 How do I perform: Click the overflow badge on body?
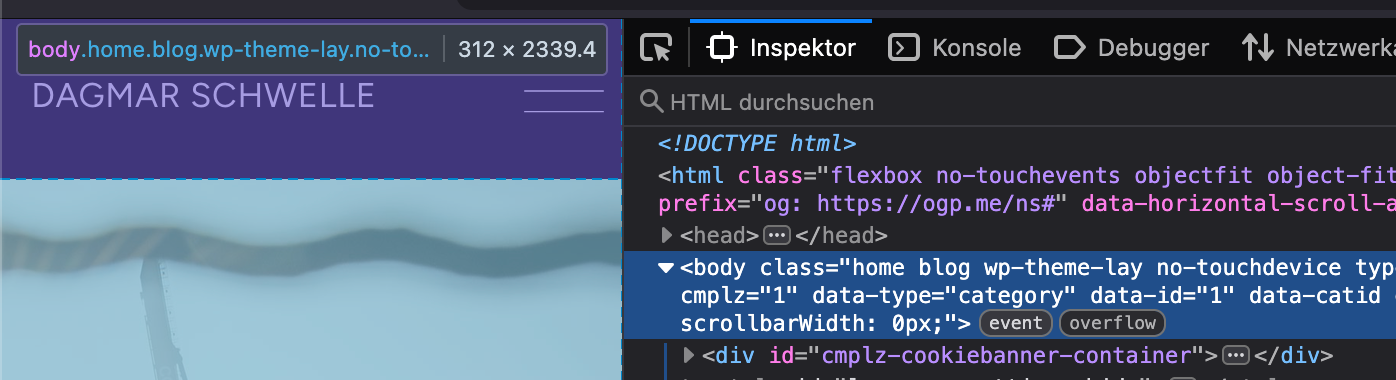[x=1112, y=323]
